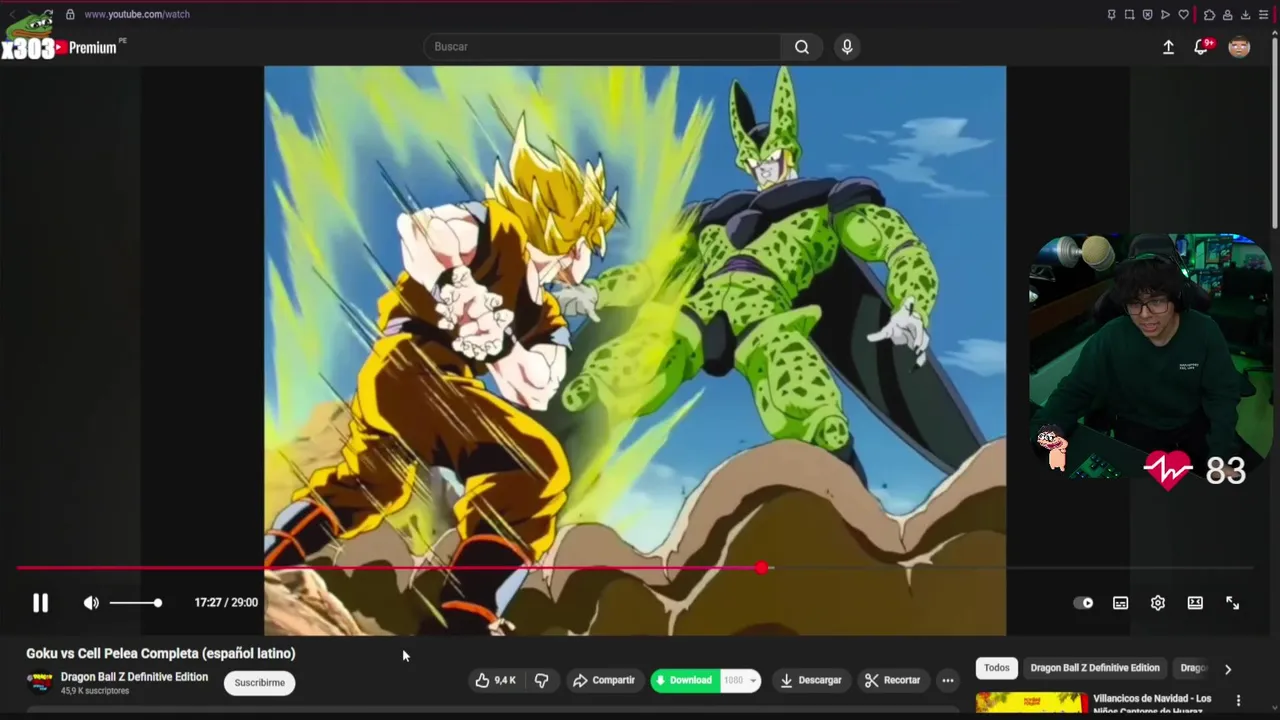Screen dimensions: 1280x720
Task: Click the video title Goku vs Cell text
Action: tap(160, 653)
